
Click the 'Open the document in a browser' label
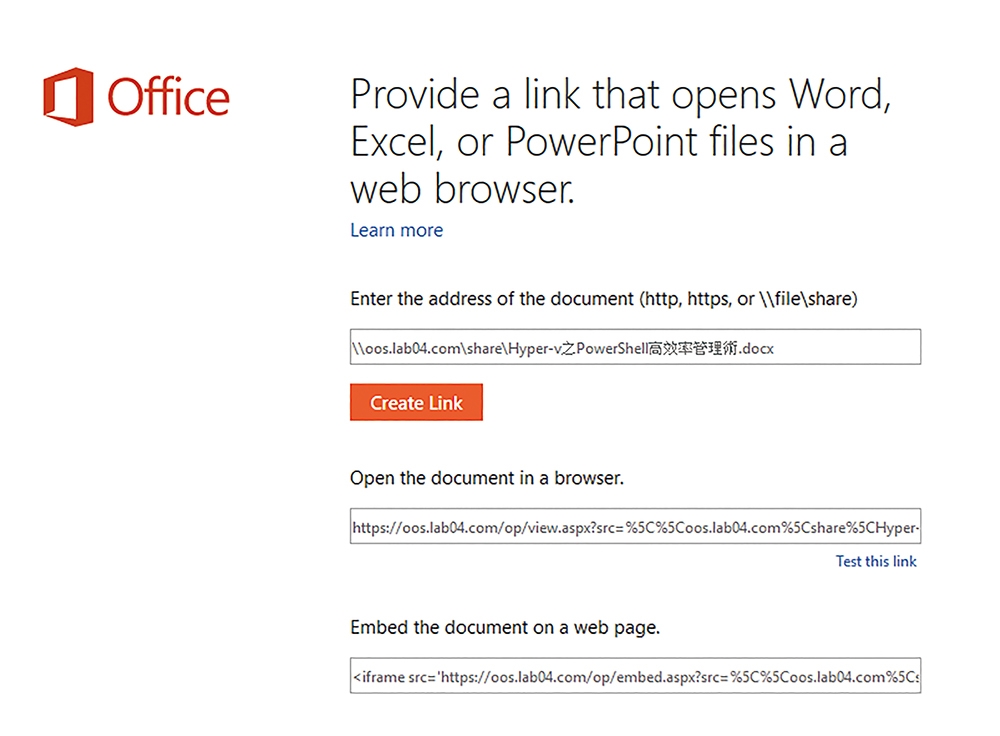tap(487, 478)
